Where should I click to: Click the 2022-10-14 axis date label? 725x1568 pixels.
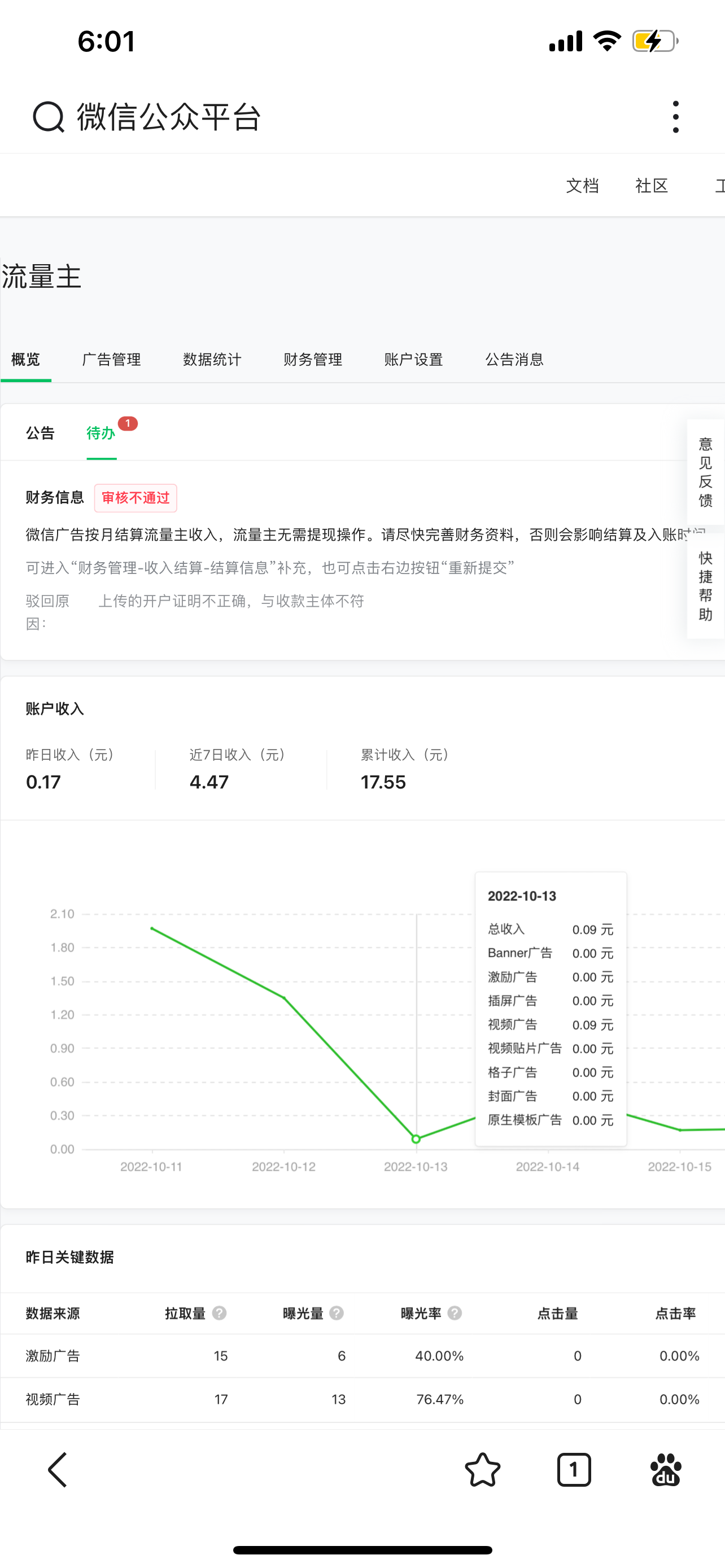click(x=548, y=1167)
